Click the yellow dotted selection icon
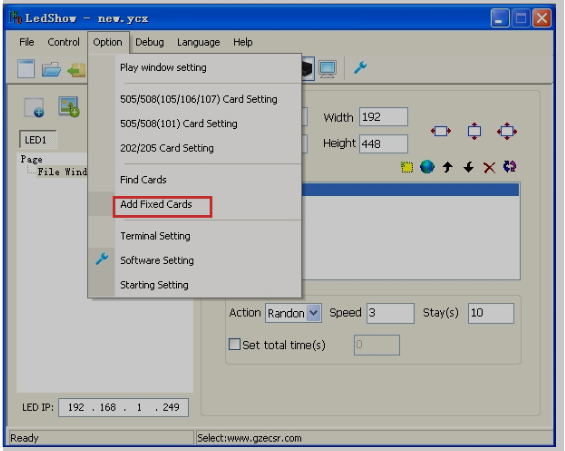This screenshot has width=565, height=451. [x=407, y=167]
